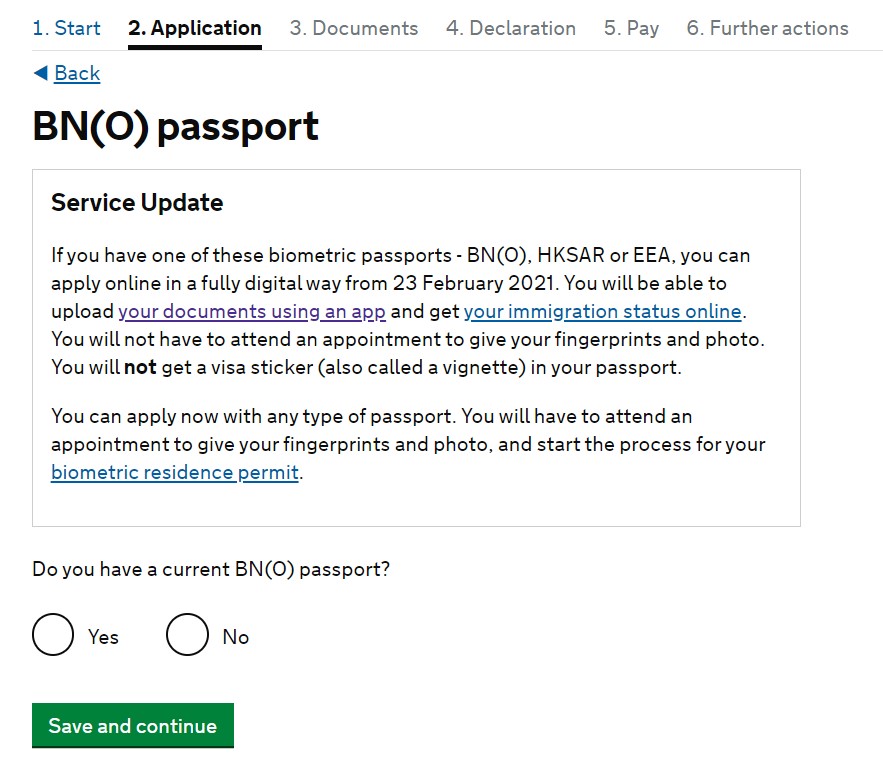Follow the 'Back' link text

pyautogui.click(x=77, y=73)
